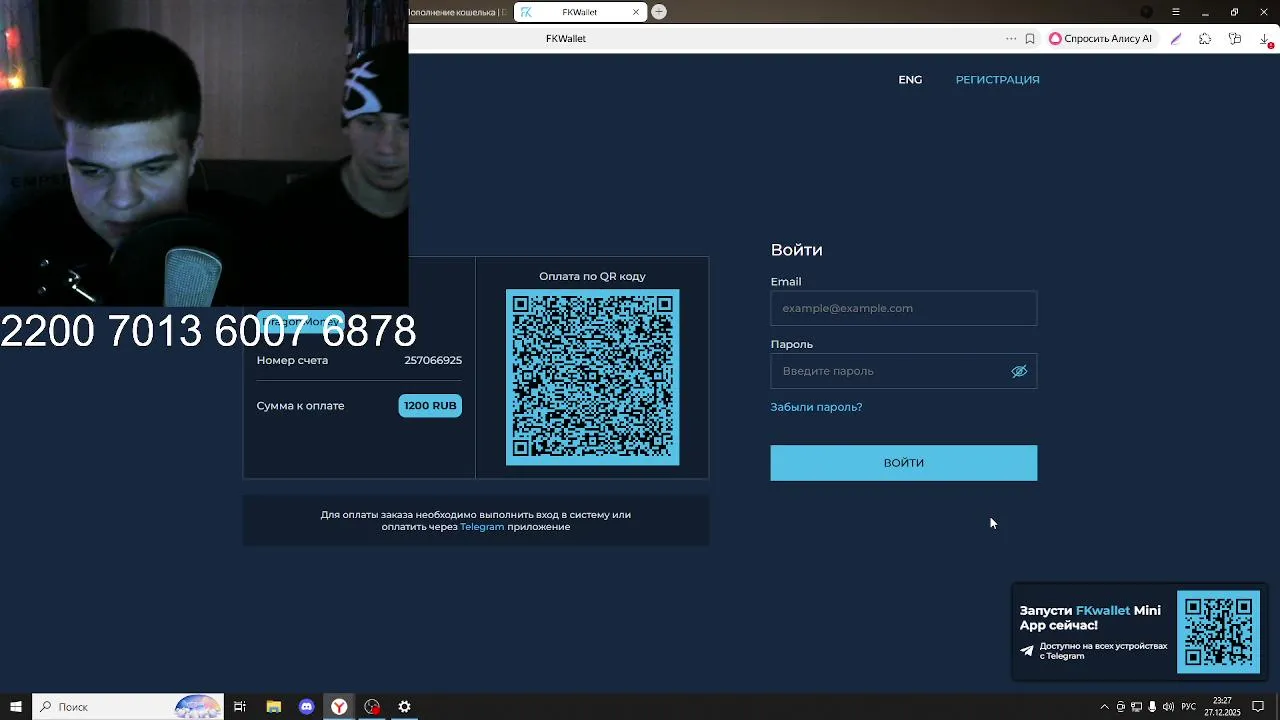
Task: Click the 1200 RUB amount badge
Action: pos(430,405)
